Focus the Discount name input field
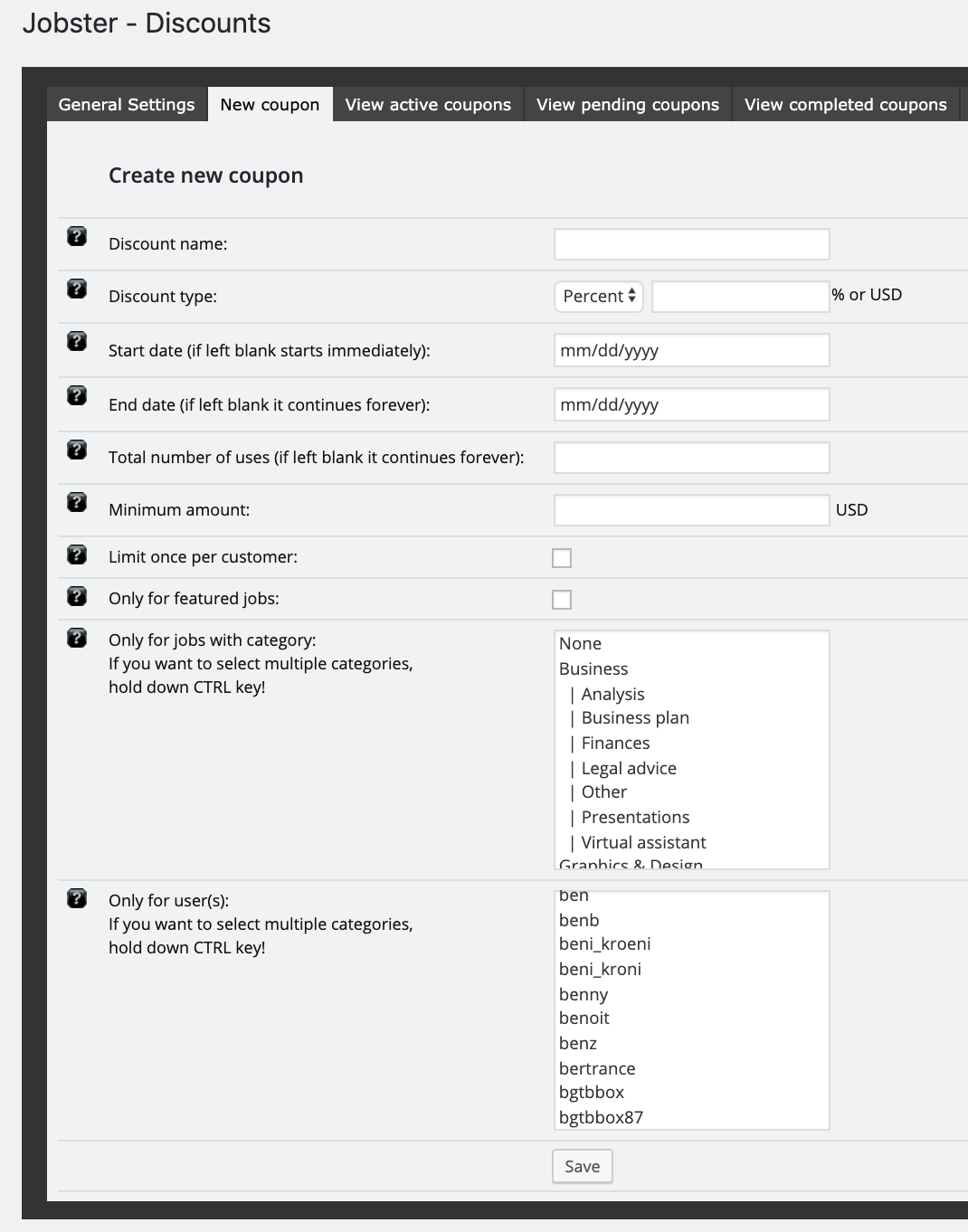Screen dimensions: 968x1232 point(692,244)
